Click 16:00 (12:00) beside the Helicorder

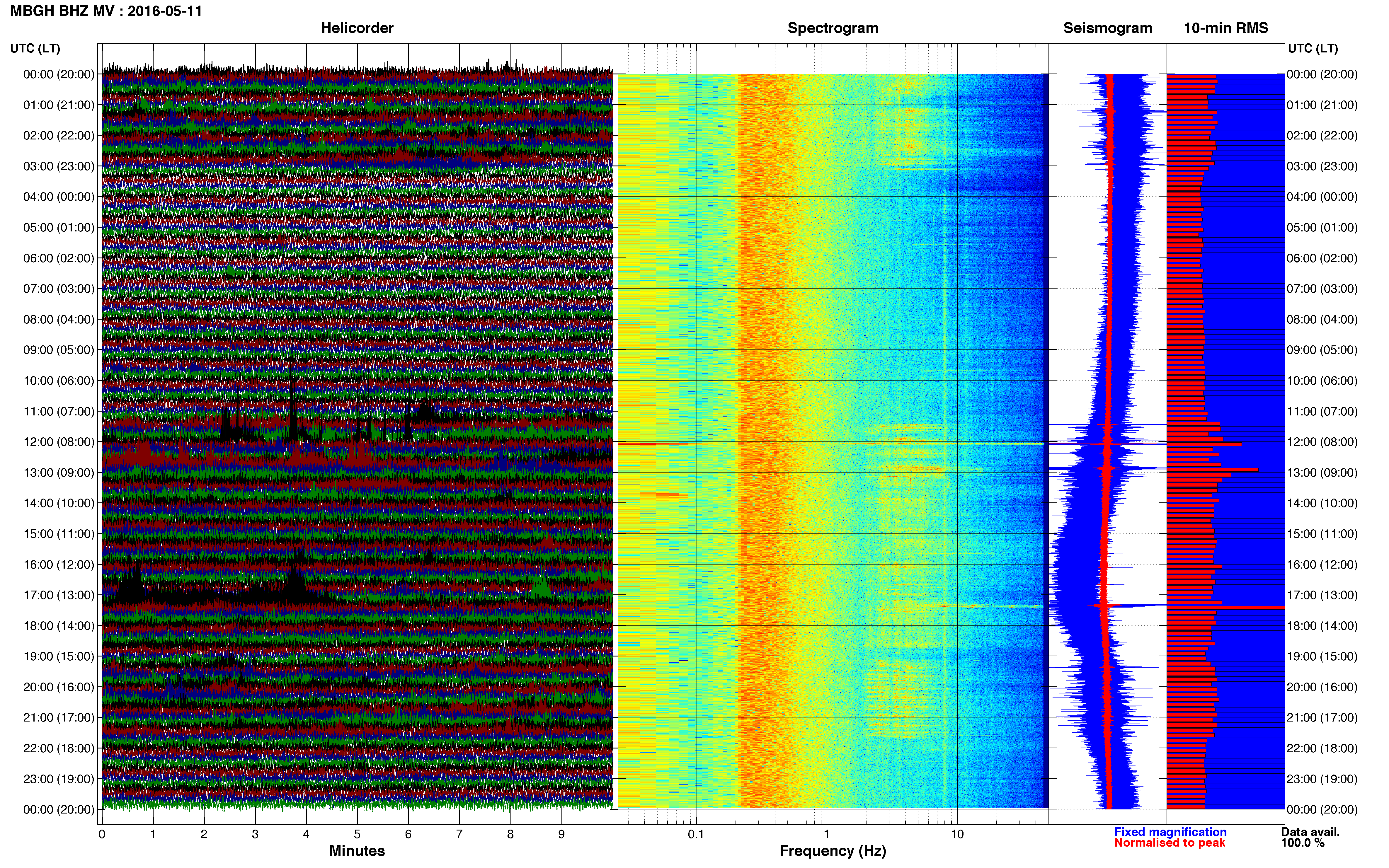coord(59,565)
